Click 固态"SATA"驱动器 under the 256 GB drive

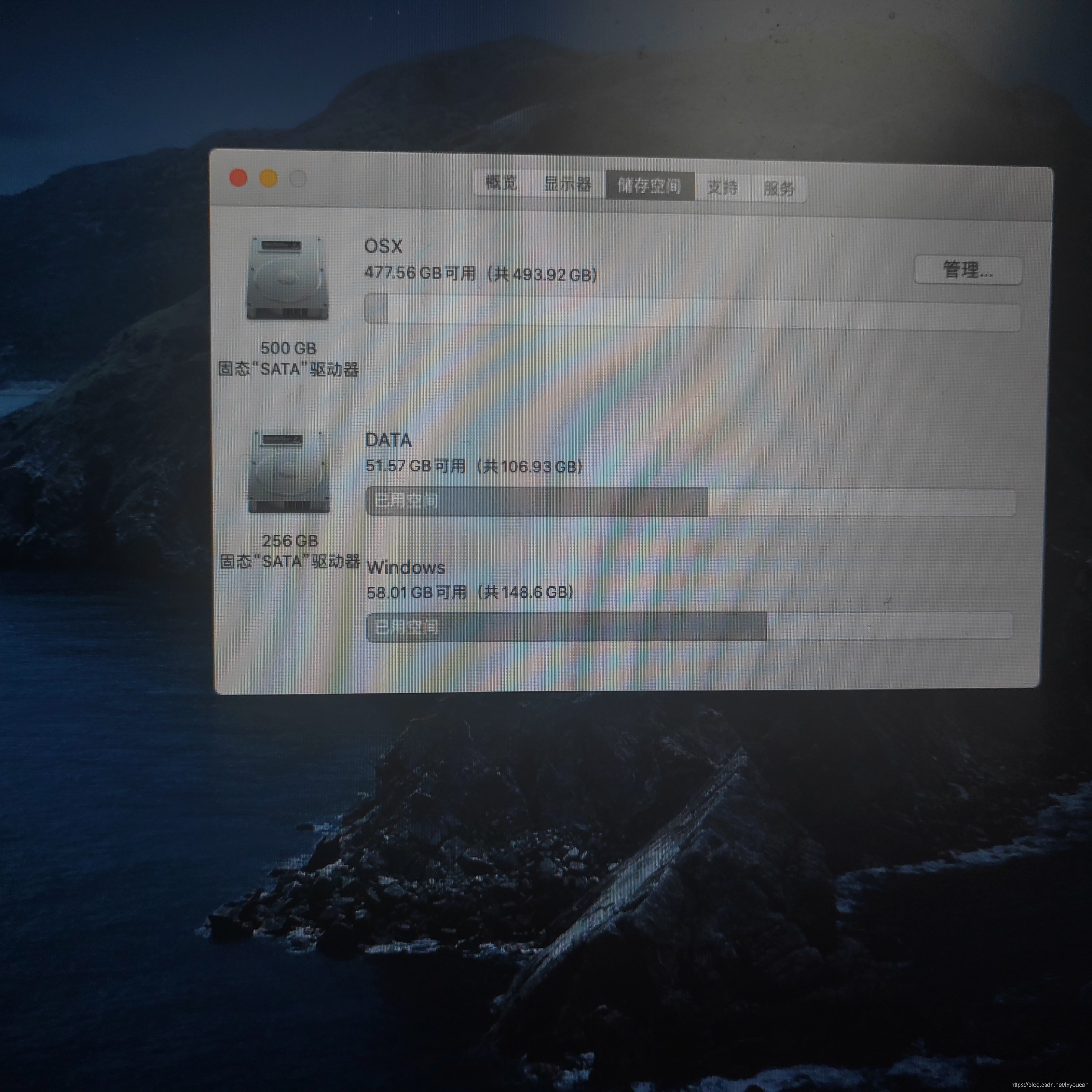(x=290, y=561)
